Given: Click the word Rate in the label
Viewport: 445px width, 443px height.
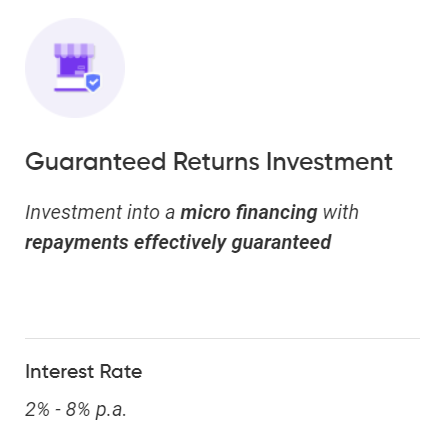Looking at the screenshot, I should tap(121, 372).
